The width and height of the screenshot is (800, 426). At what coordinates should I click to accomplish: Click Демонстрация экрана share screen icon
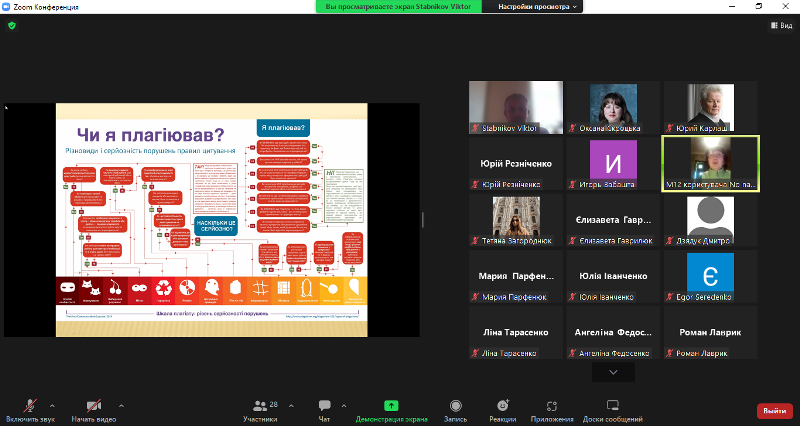[391, 406]
